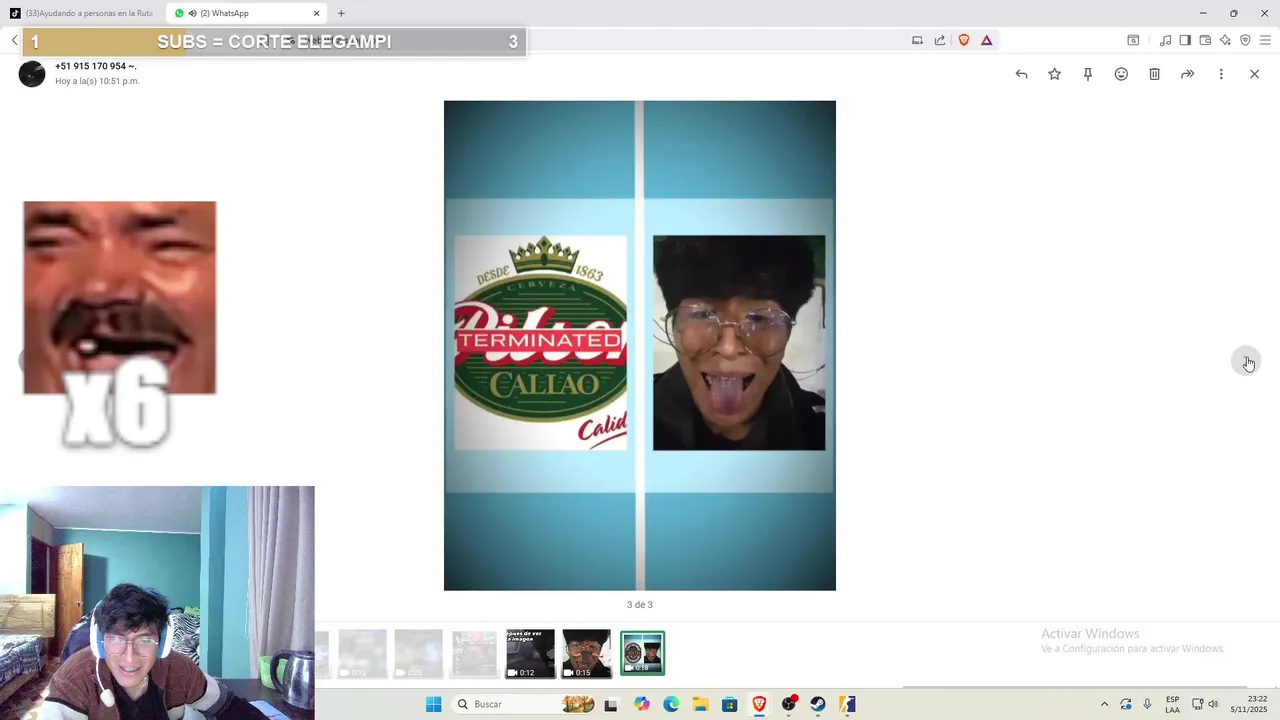Image resolution: width=1280 pixels, height=720 pixels.
Task: Open the tab search icon in toolbar
Action: [1133, 40]
